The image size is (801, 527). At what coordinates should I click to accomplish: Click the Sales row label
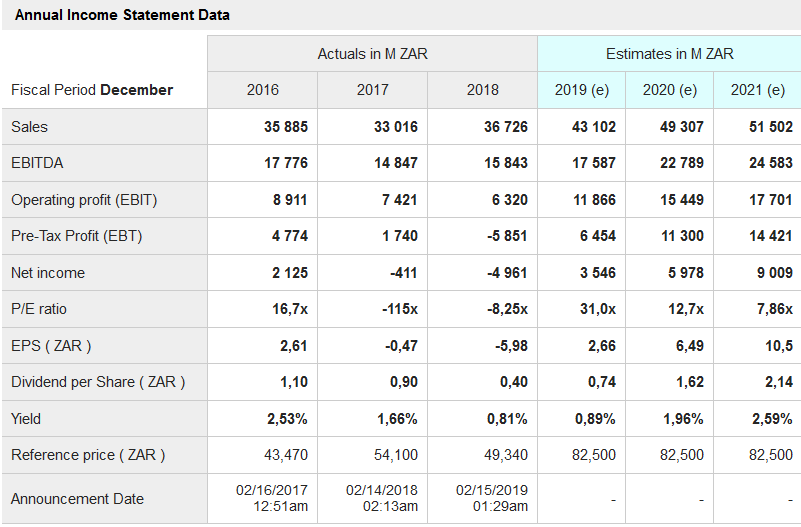coord(29,127)
